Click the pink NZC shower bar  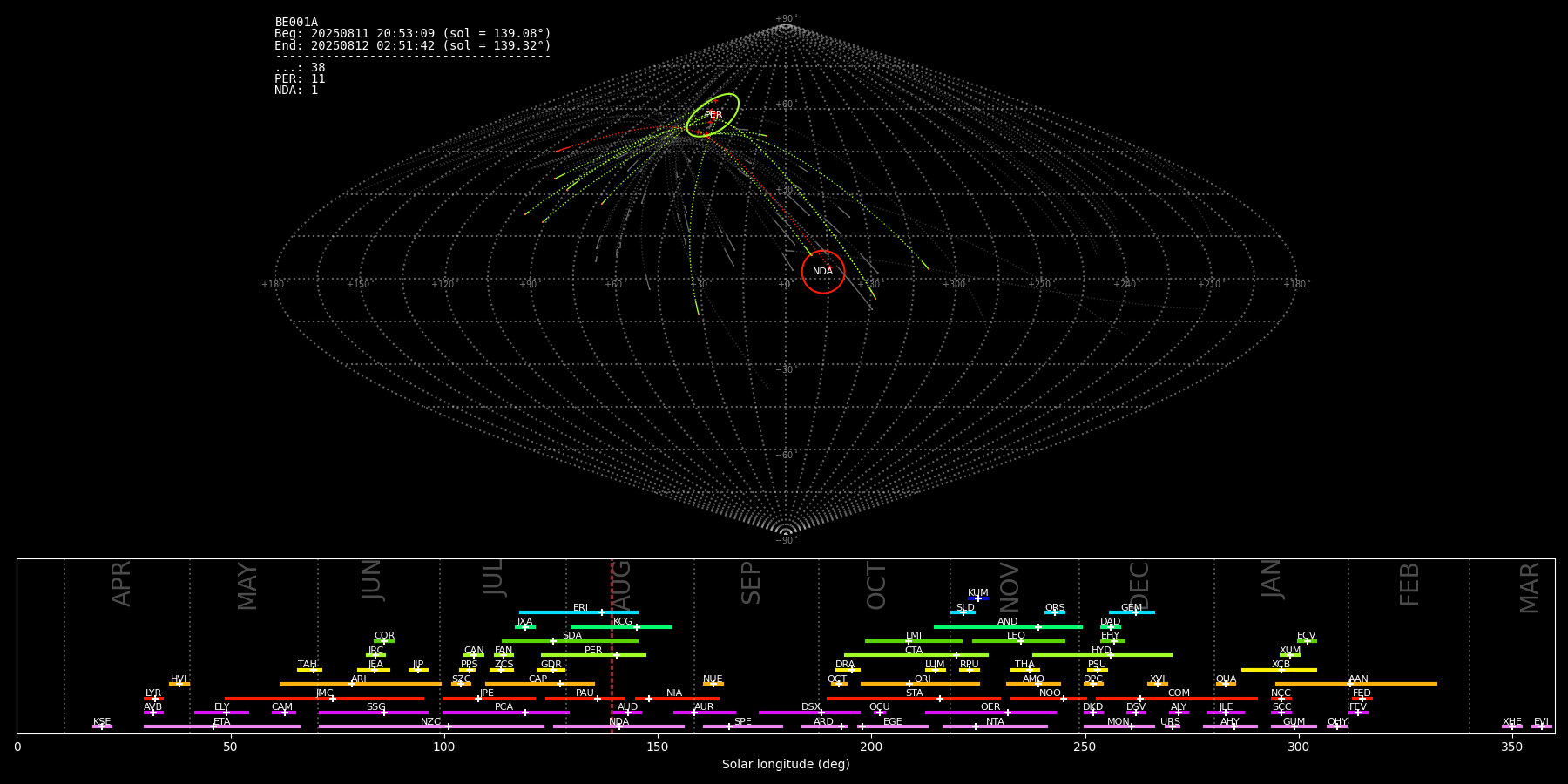click(x=431, y=727)
